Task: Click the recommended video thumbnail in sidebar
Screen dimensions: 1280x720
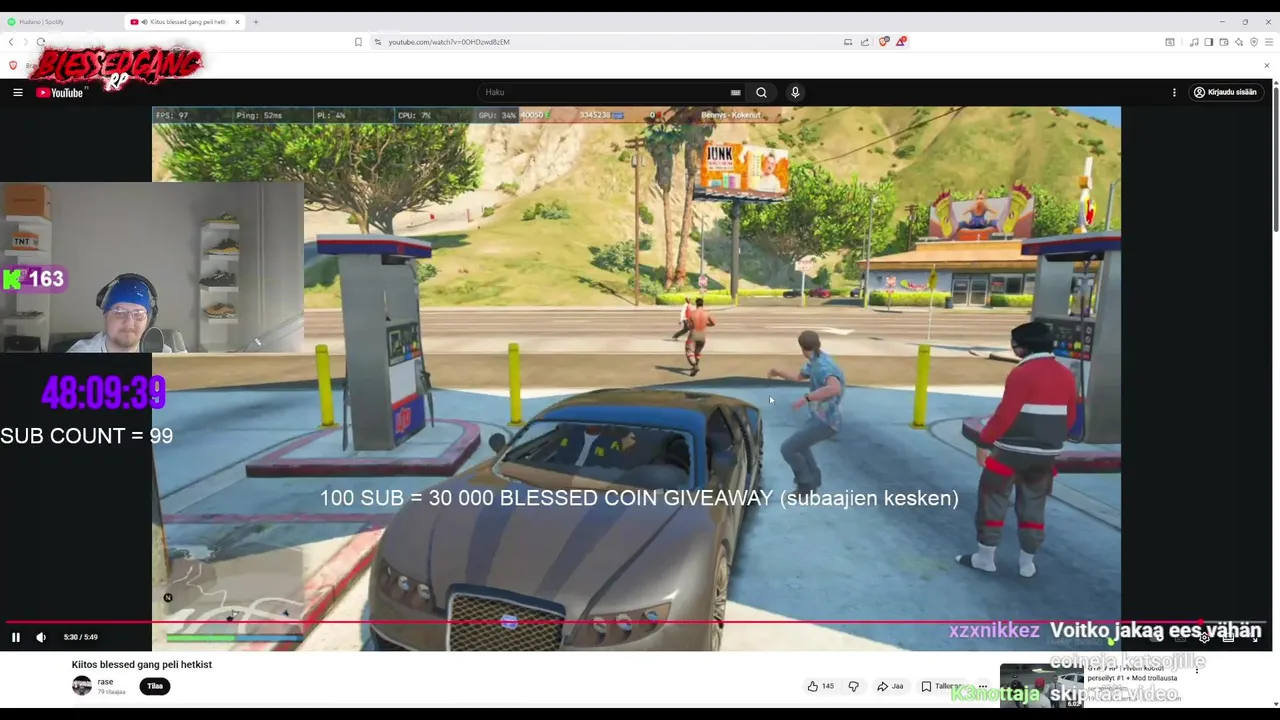Action: [1041, 685]
